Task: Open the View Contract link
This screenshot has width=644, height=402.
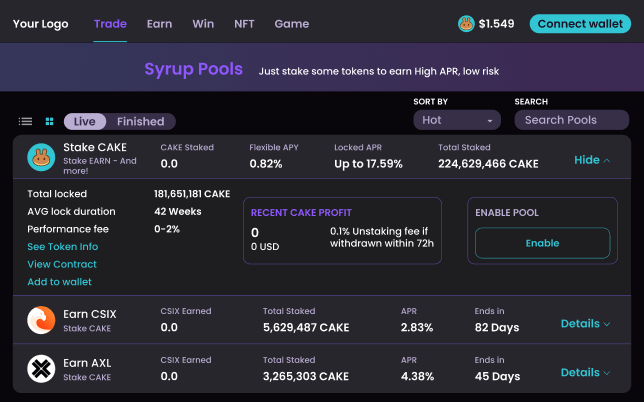Action: point(62,265)
